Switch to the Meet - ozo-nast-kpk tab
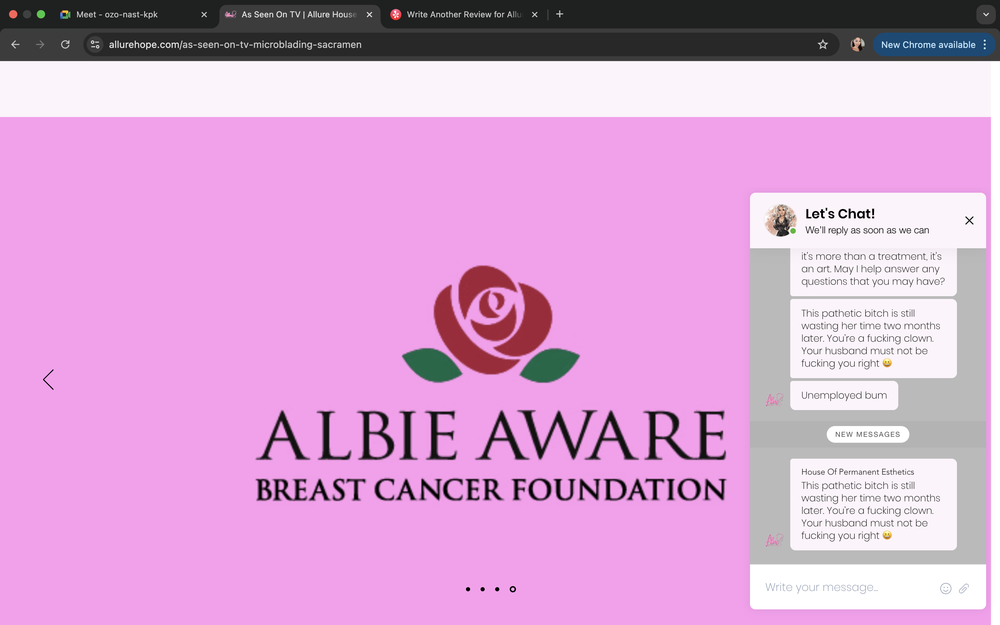Screen dimensions: 1000x625 point(134,14)
